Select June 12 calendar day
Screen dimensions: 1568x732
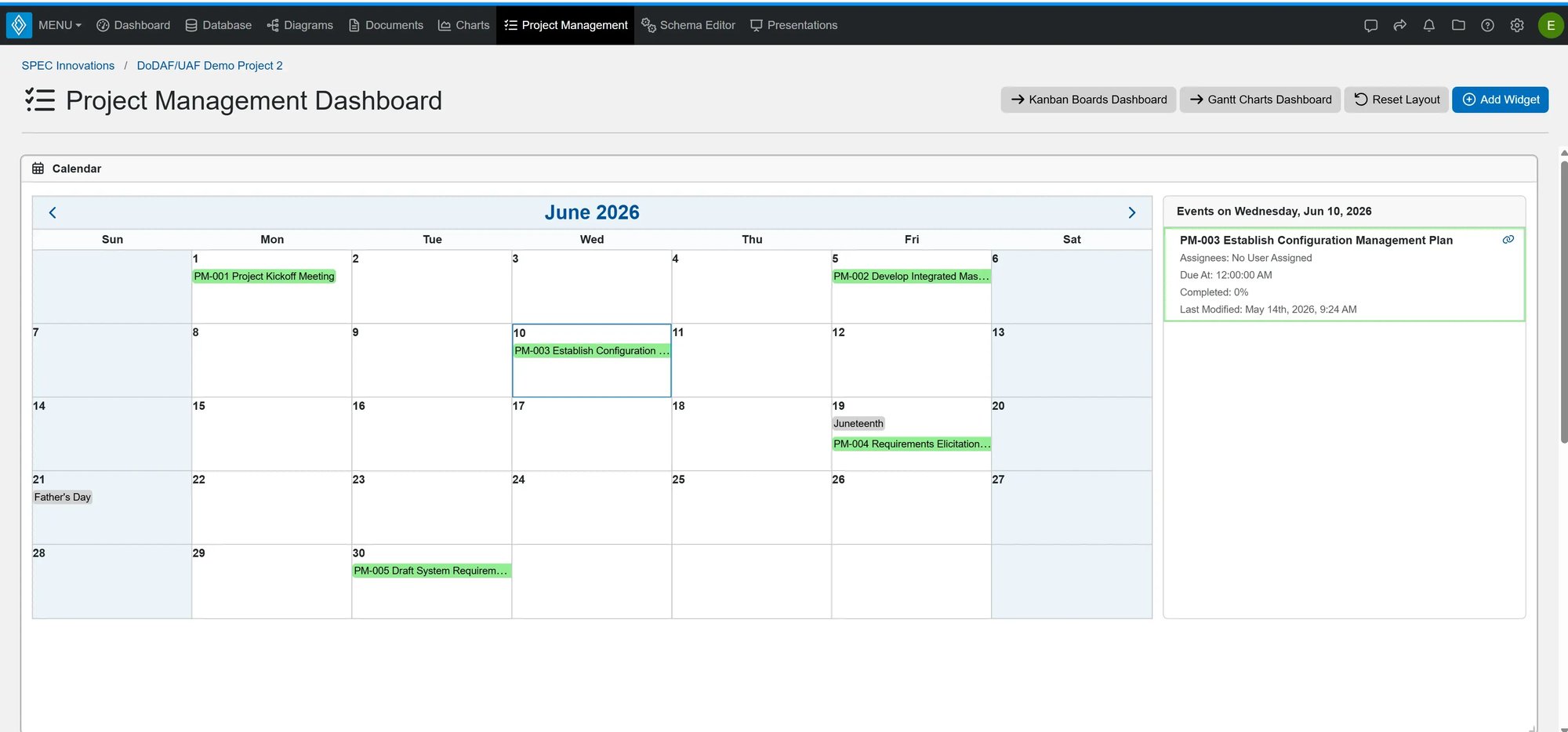click(x=911, y=360)
